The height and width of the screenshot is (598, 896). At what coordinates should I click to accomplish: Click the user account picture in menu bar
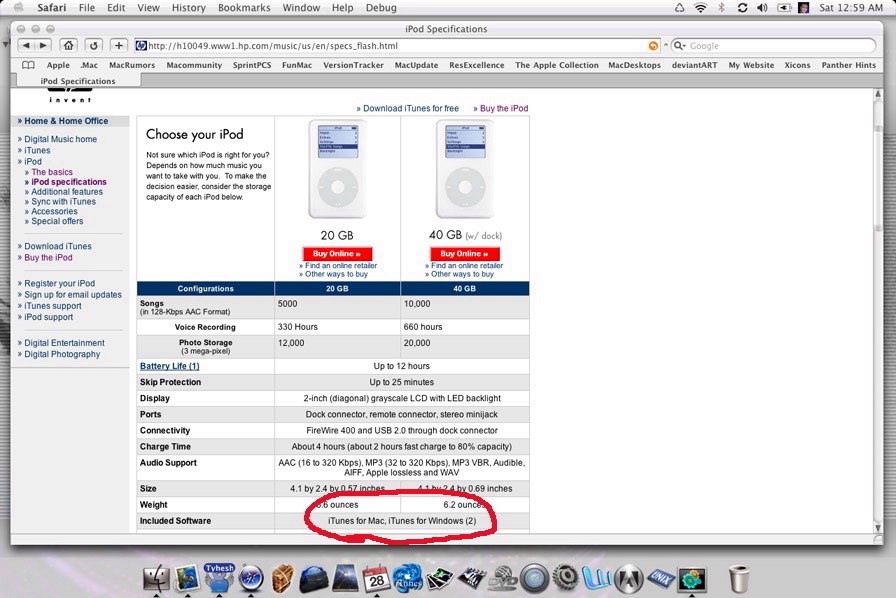[x=803, y=8]
